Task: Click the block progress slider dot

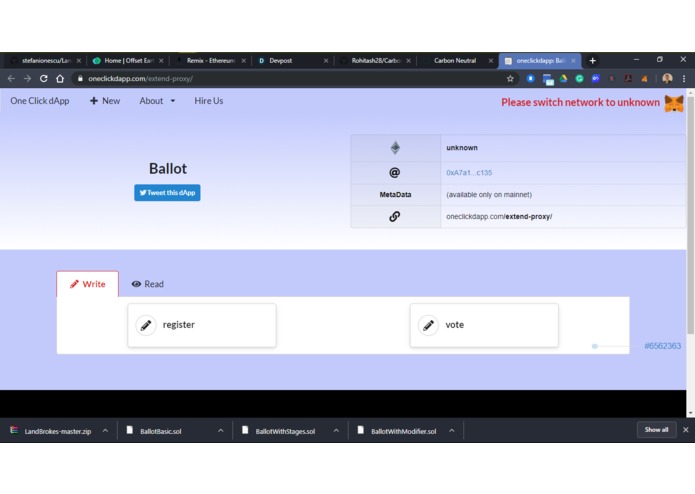Action: [595, 346]
